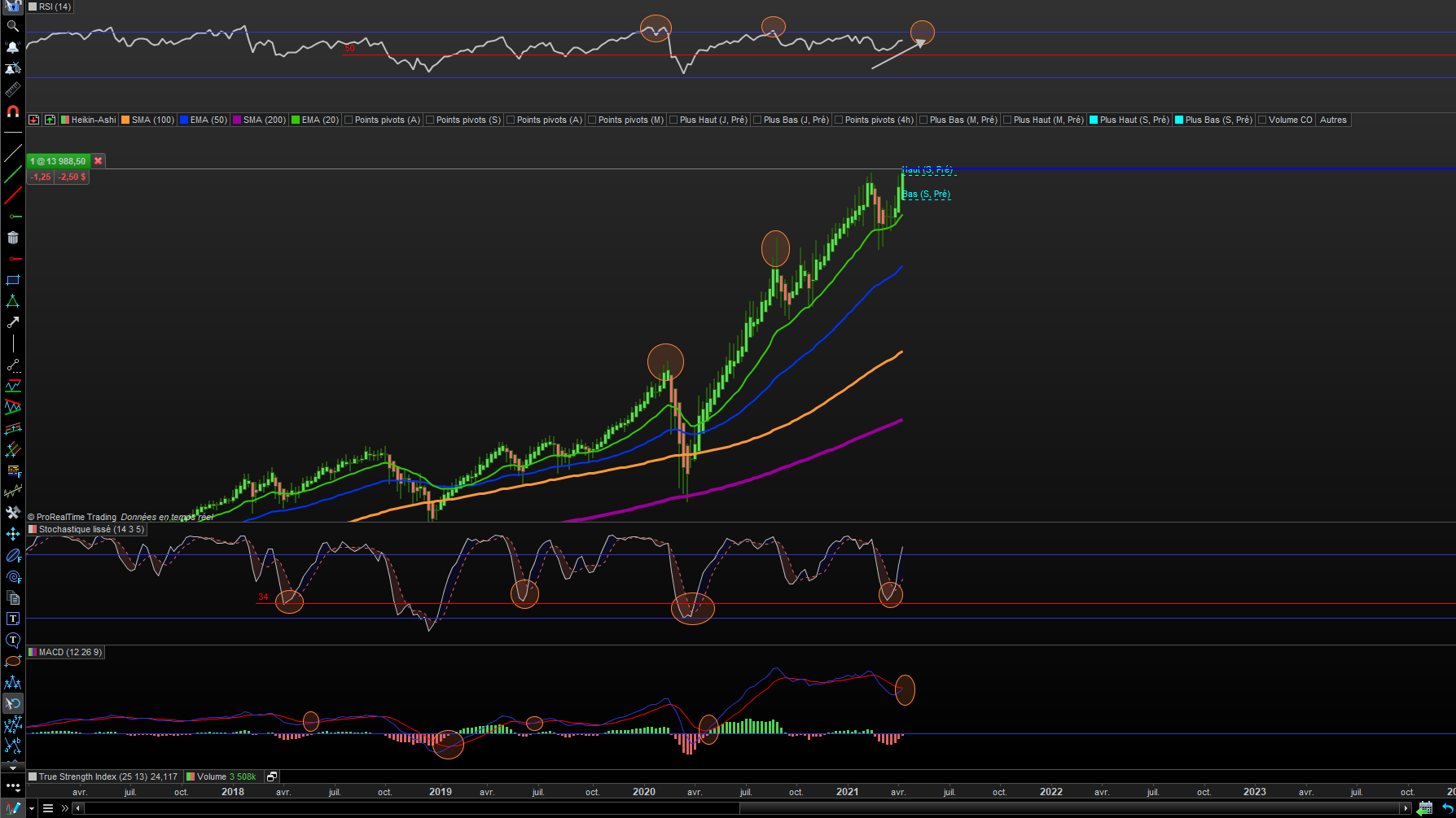Click the position tag 1 @ 13 988,50
Image resolution: width=1456 pixels, height=818 pixels.
(x=58, y=161)
